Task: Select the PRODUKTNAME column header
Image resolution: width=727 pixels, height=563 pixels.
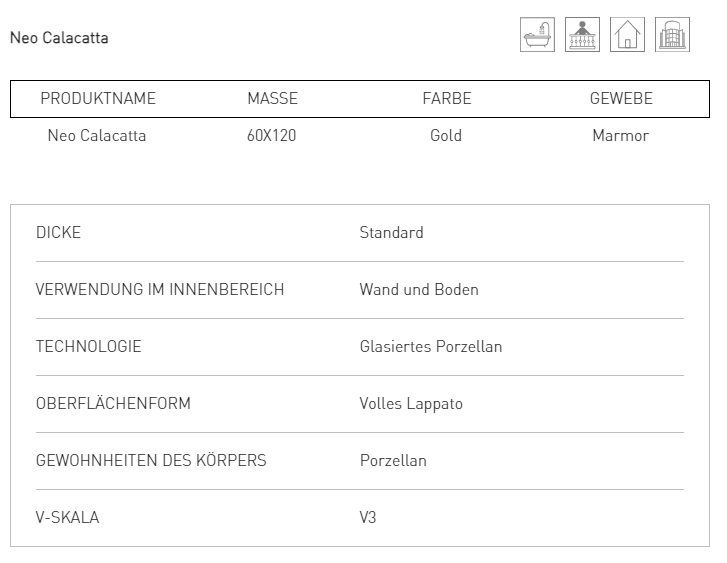Action: point(98,98)
